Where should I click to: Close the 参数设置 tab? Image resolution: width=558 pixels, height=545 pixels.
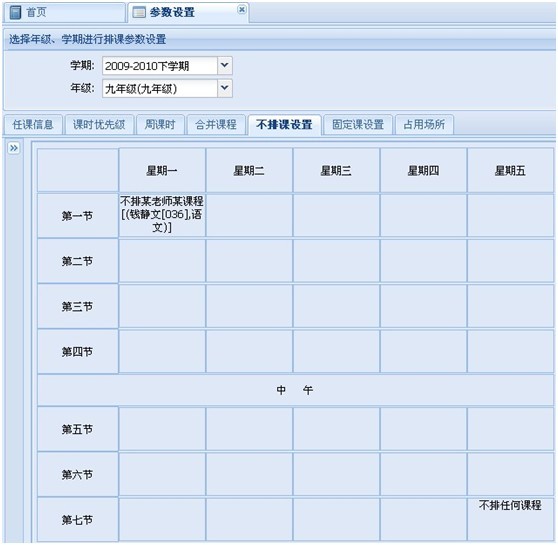242,9
